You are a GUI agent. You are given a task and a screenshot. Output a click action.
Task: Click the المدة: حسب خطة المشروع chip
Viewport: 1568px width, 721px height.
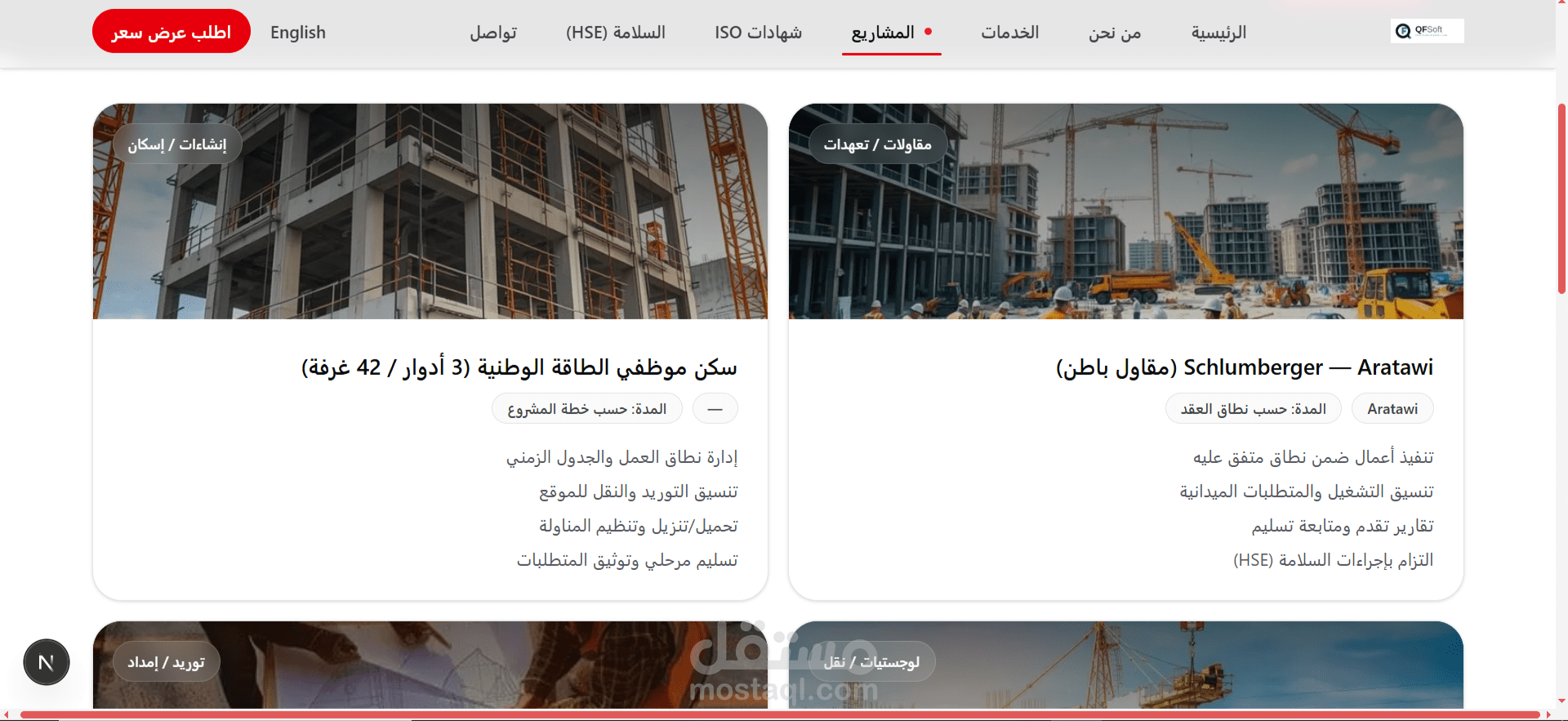click(587, 409)
